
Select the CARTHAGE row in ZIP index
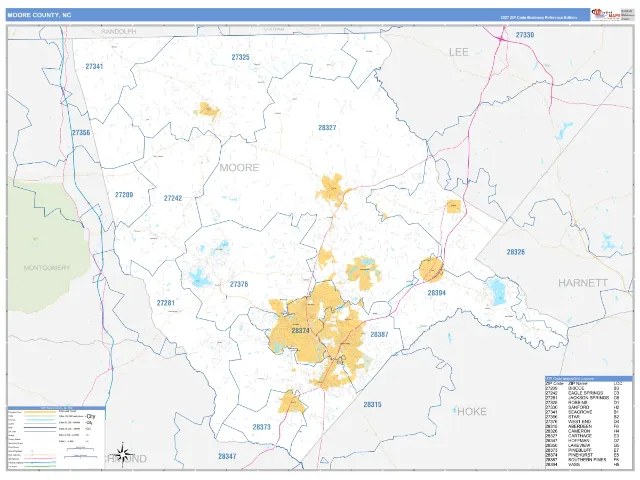(589, 436)
